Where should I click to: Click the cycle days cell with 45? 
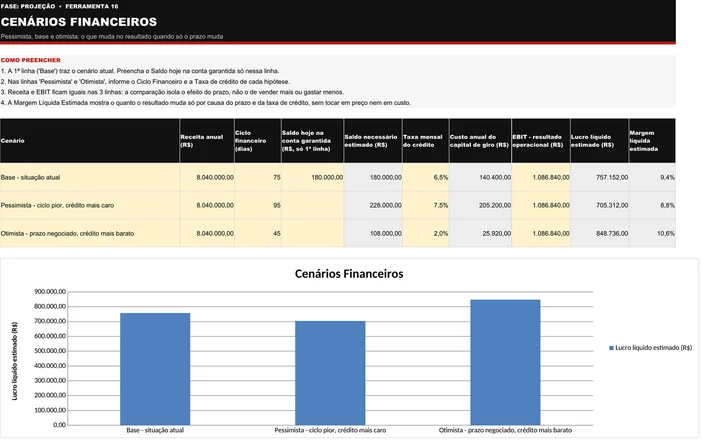coord(258,233)
